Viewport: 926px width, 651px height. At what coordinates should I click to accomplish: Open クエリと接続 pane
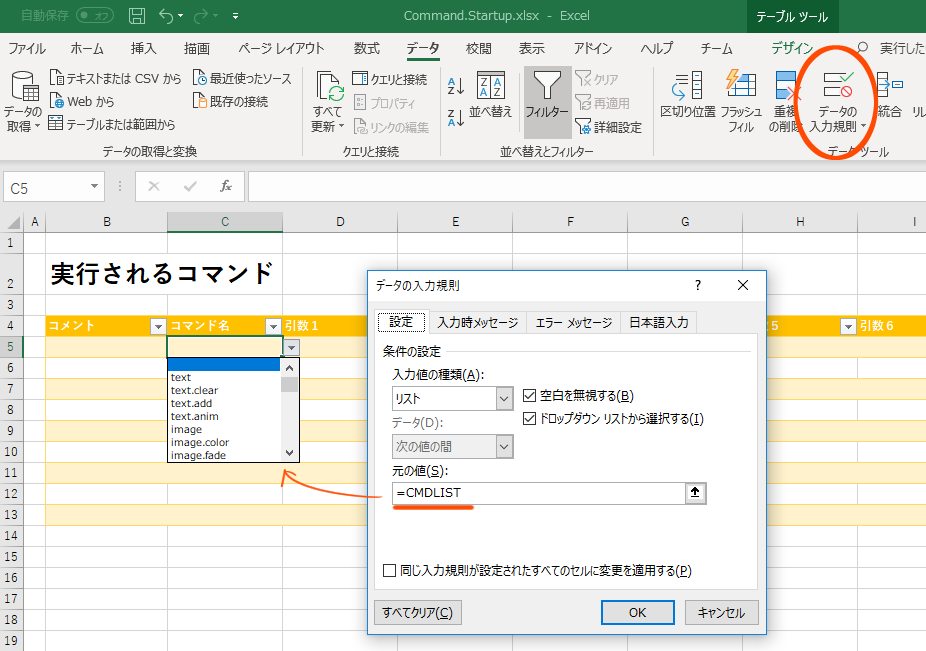390,79
